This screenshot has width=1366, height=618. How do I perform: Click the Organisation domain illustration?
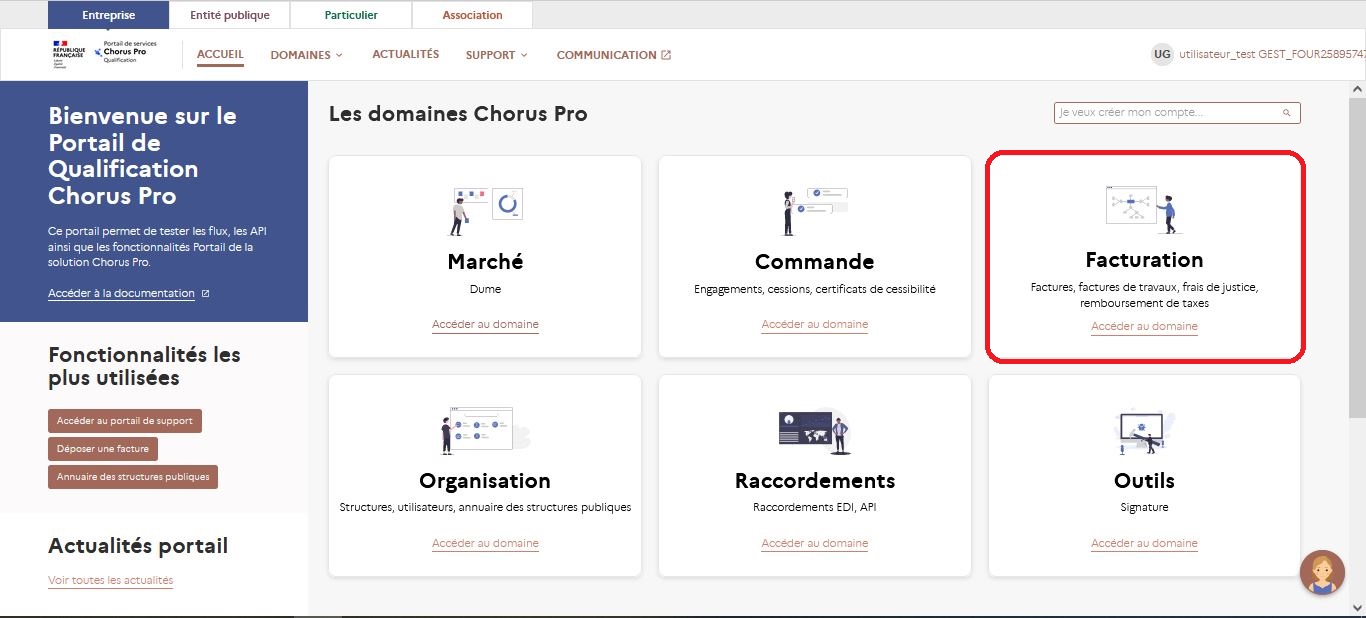pos(485,430)
